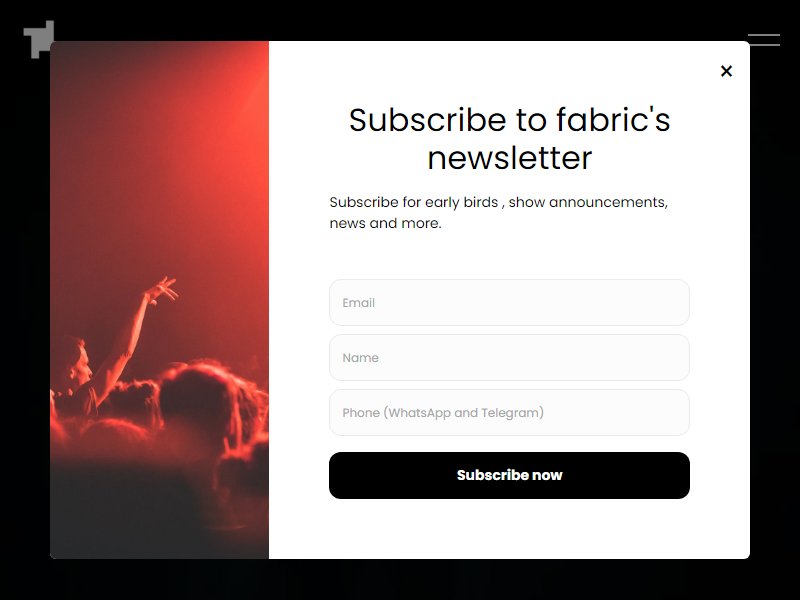The width and height of the screenshot is (800, 600).
Task: Submit with the Subscribe now button
Action: [509, 476]
